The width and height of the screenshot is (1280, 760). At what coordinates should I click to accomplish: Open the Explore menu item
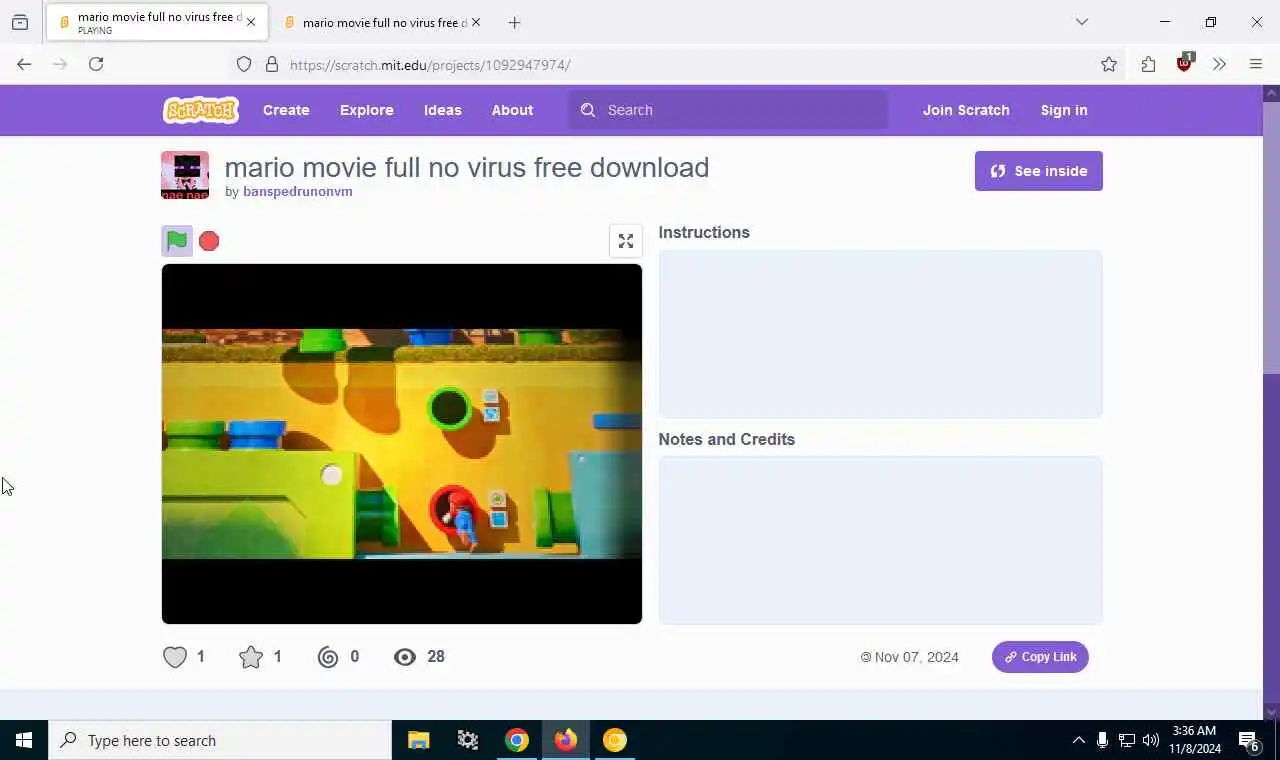[367, 110]
